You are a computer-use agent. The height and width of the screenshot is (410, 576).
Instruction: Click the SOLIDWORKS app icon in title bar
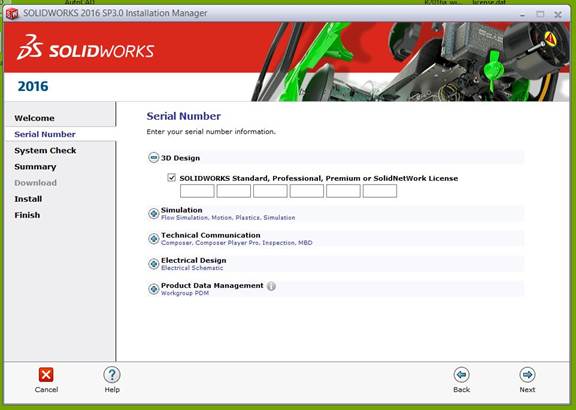point(12,14)
